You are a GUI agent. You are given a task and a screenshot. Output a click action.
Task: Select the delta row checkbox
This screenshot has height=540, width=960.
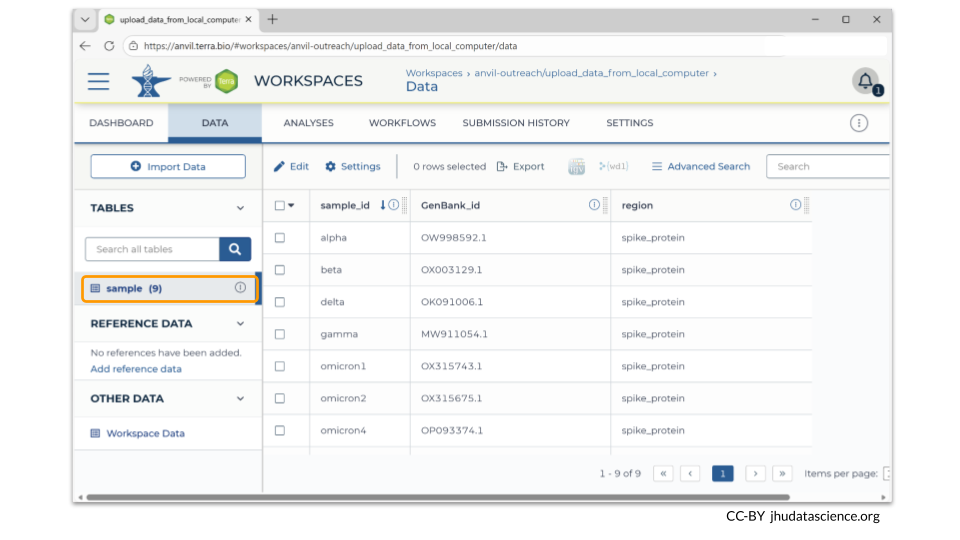(280, 302)
